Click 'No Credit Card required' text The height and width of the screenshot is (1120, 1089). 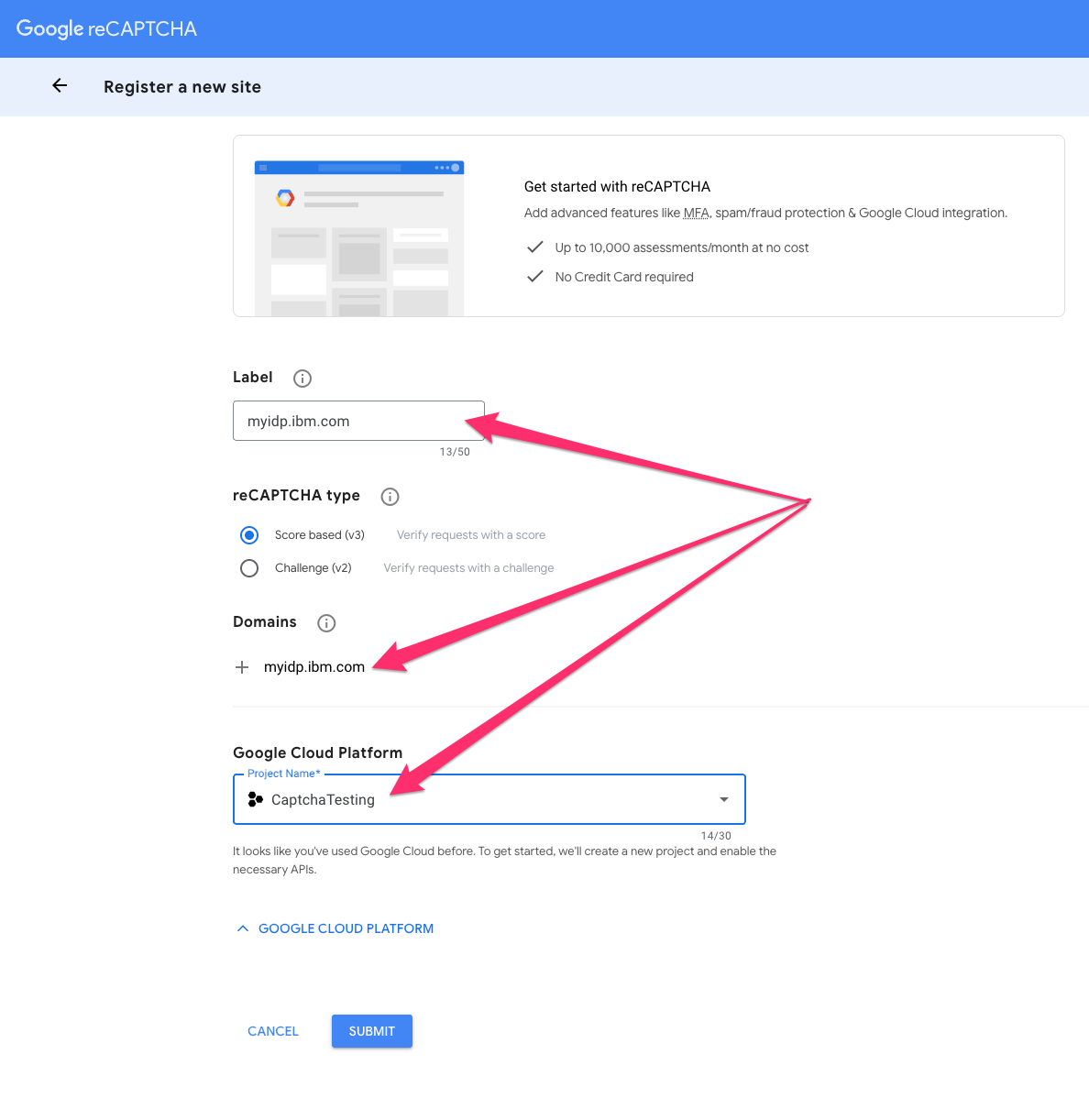coord(624,277)
